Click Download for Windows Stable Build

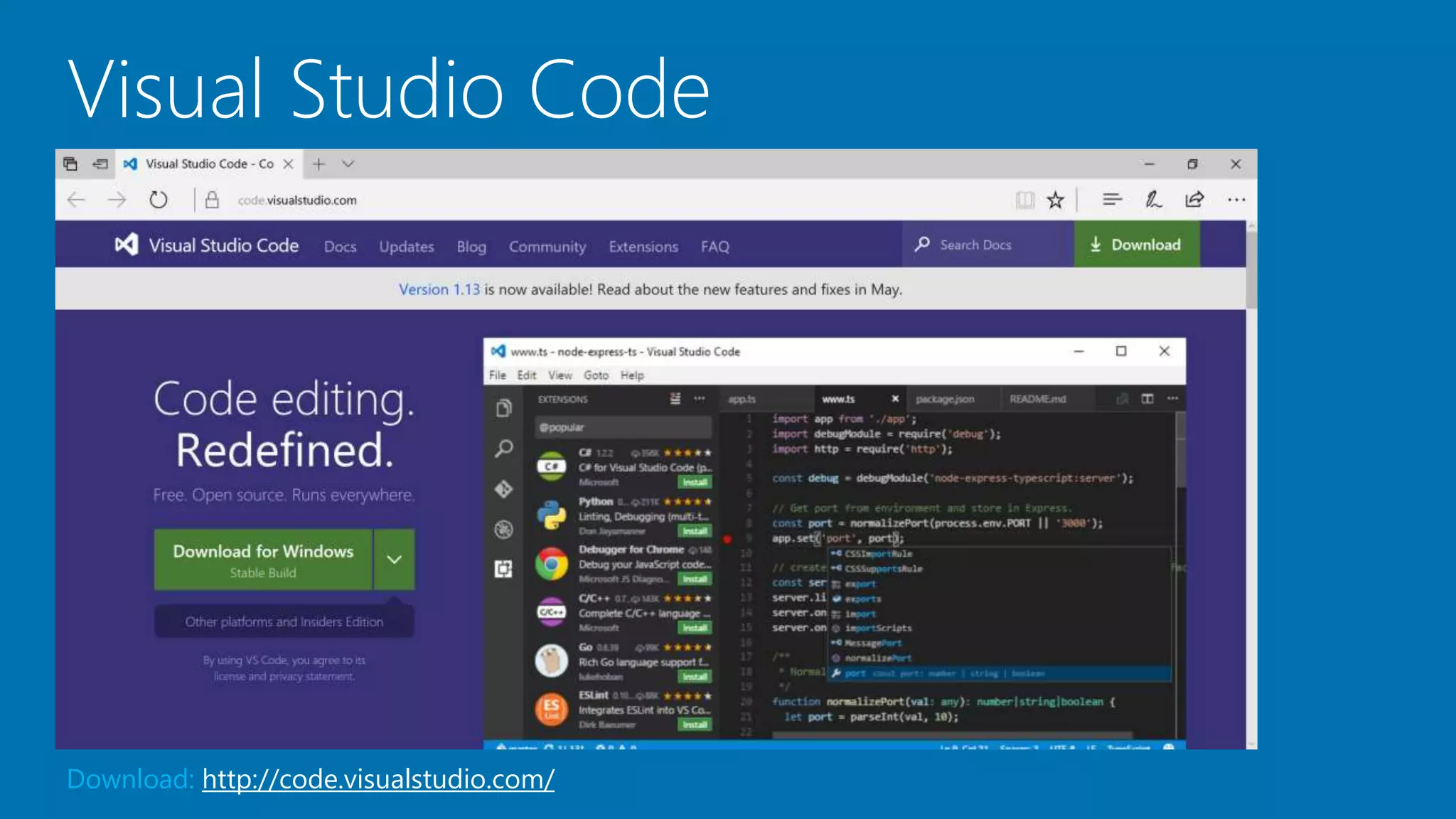[x=263, y=560]
